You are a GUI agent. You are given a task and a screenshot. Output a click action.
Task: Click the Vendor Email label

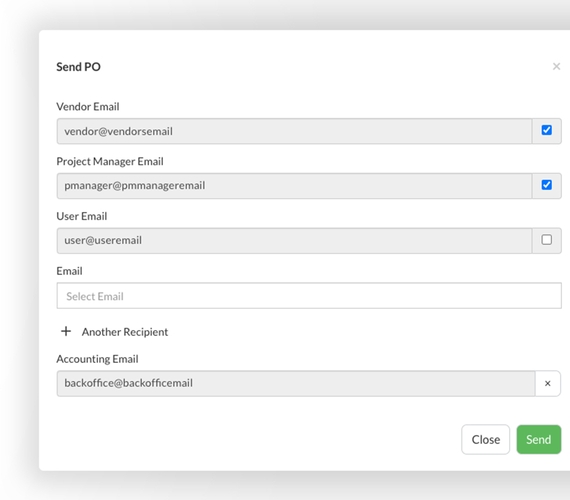[88, 106]
